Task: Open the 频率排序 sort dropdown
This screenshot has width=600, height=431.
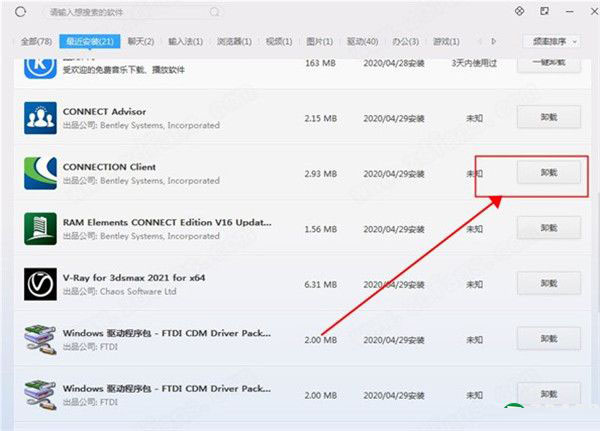Action: [x=552, y=41]
